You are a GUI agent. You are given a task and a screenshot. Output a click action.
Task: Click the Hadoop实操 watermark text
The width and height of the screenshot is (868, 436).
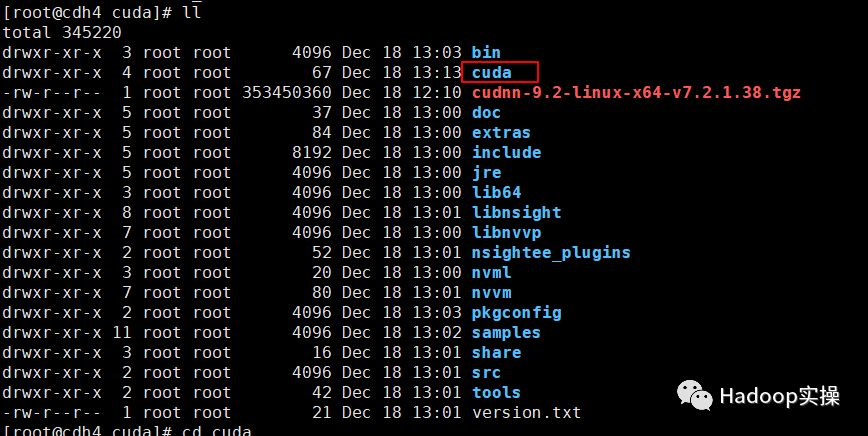pyautogui.click(x=779, y=396)
